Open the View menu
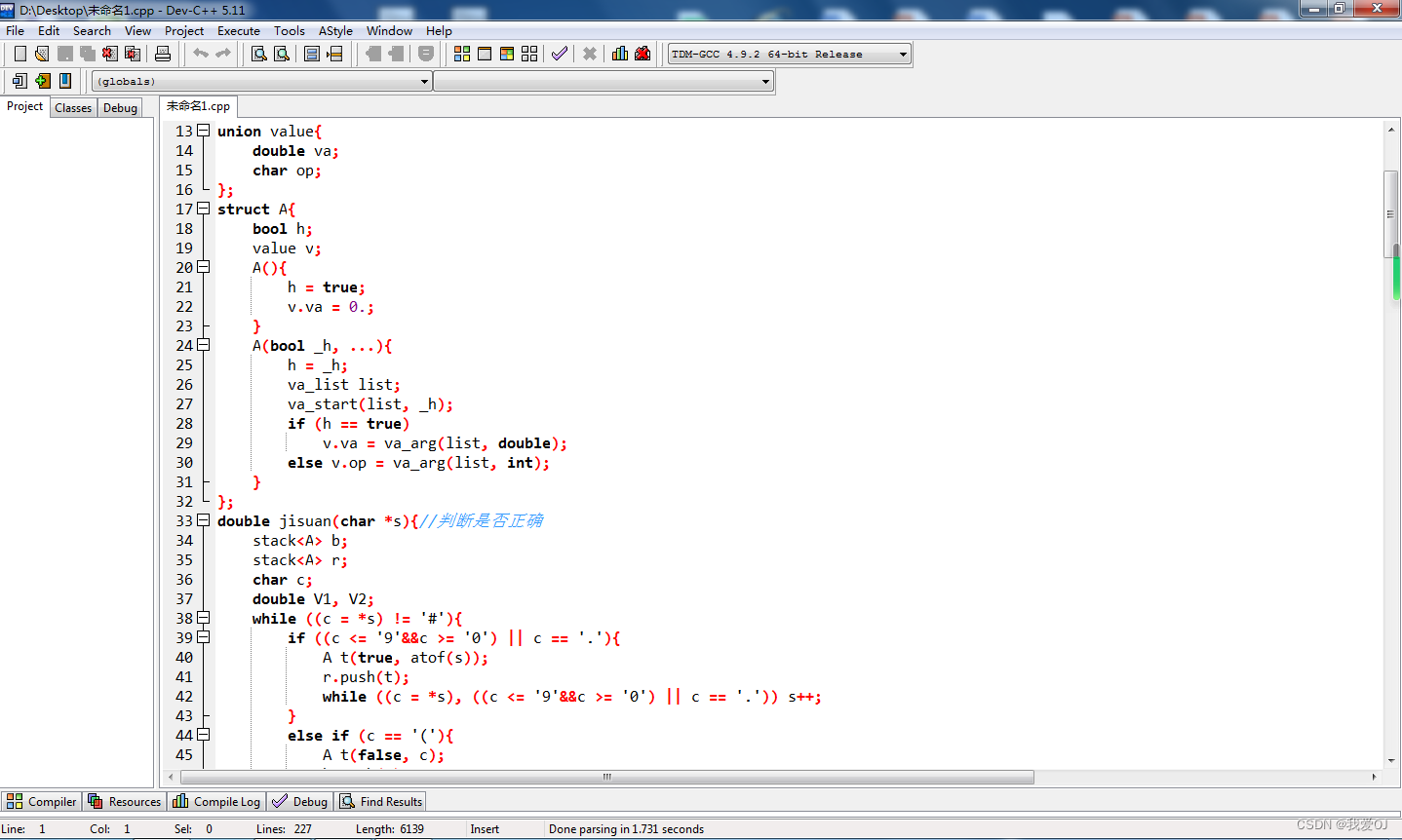The width and height of the screenshot is (1402, 840). [x=137, y=30]
